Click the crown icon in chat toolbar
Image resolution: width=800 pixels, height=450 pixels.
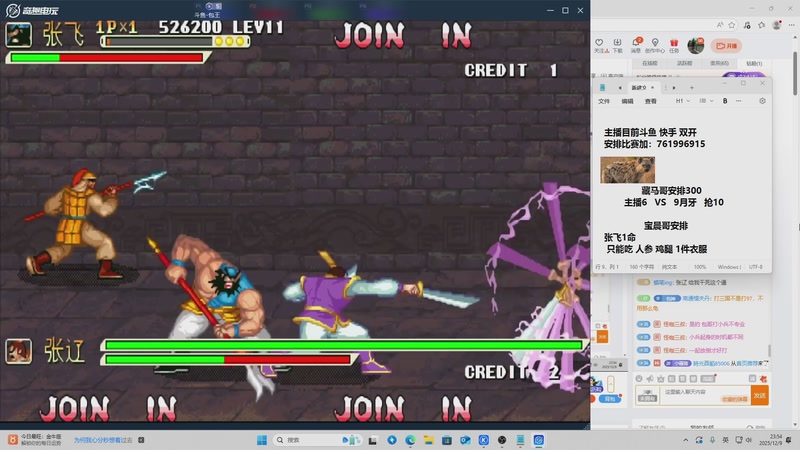pos(661,379)
